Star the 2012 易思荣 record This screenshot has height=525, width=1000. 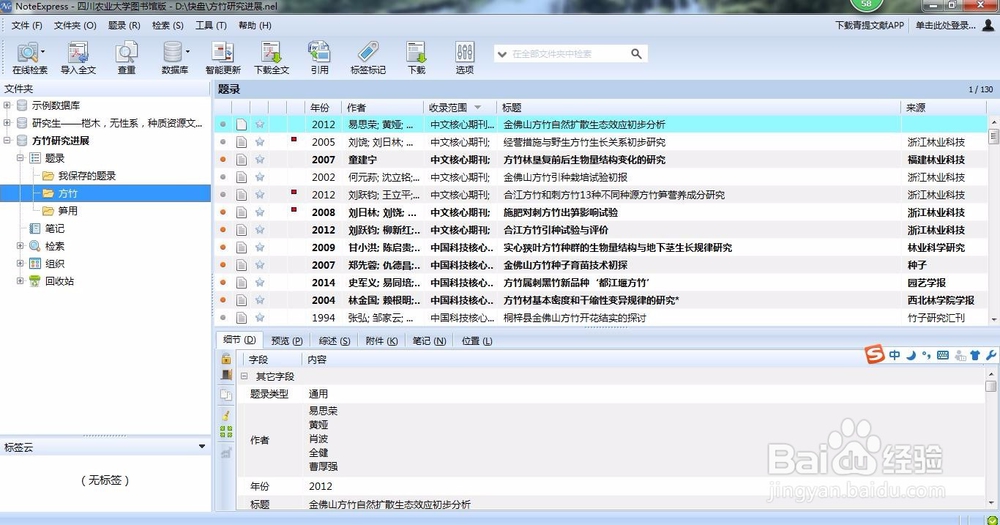pyautogui.click(x=260, y=124)
